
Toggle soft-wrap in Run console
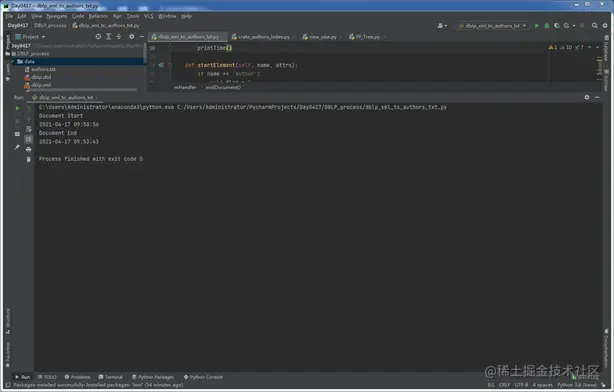pos(29,129)
